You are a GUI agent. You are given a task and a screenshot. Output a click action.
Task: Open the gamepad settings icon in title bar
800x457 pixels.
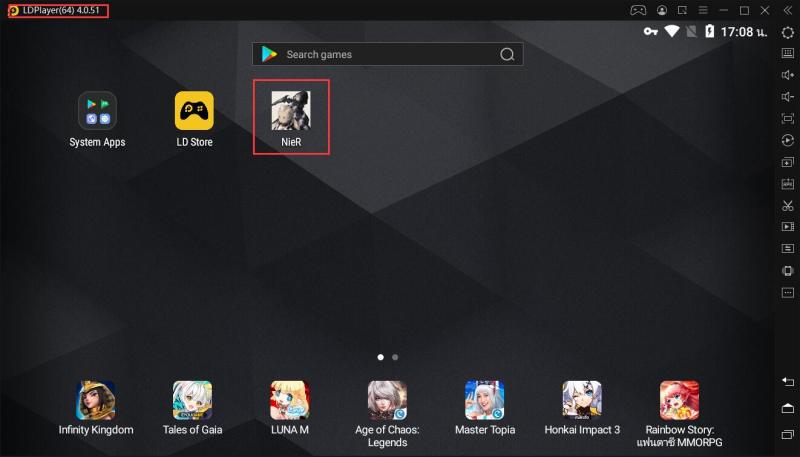(x=638, y=10)
